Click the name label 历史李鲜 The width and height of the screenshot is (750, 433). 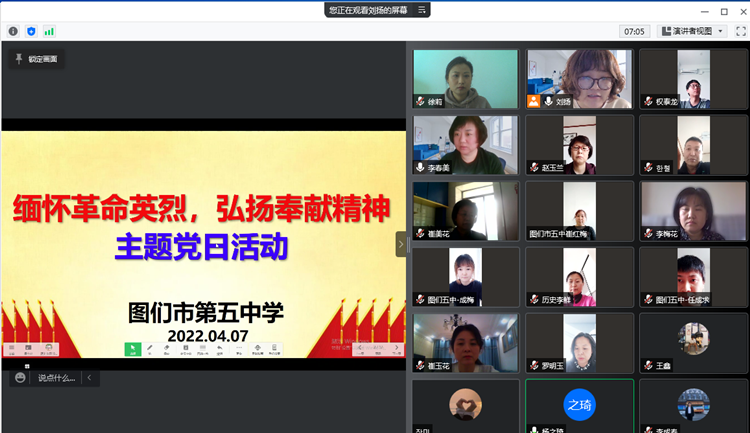(x=556, y=300)
